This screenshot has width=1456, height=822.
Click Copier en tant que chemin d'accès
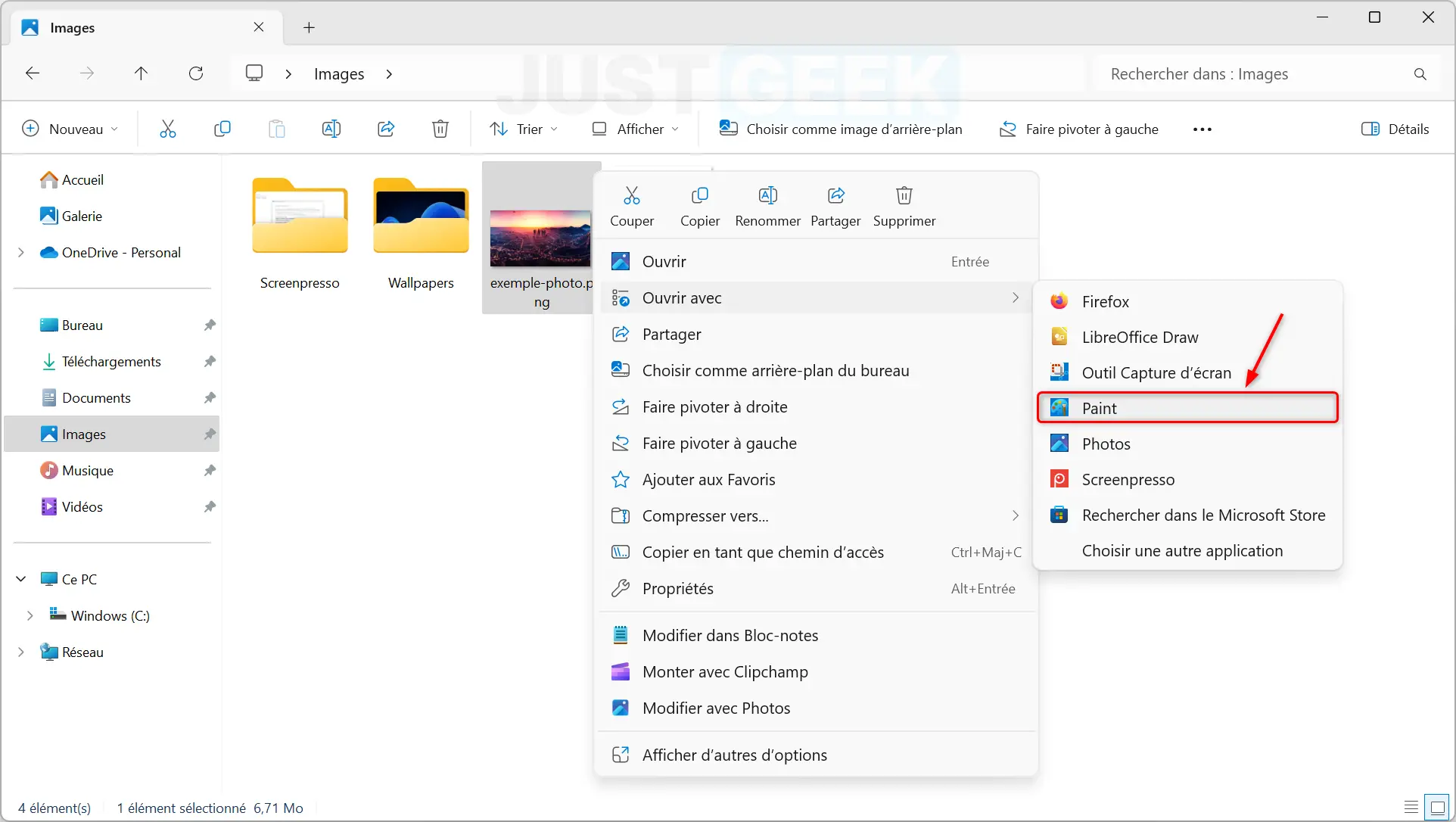tap(817, 552)
